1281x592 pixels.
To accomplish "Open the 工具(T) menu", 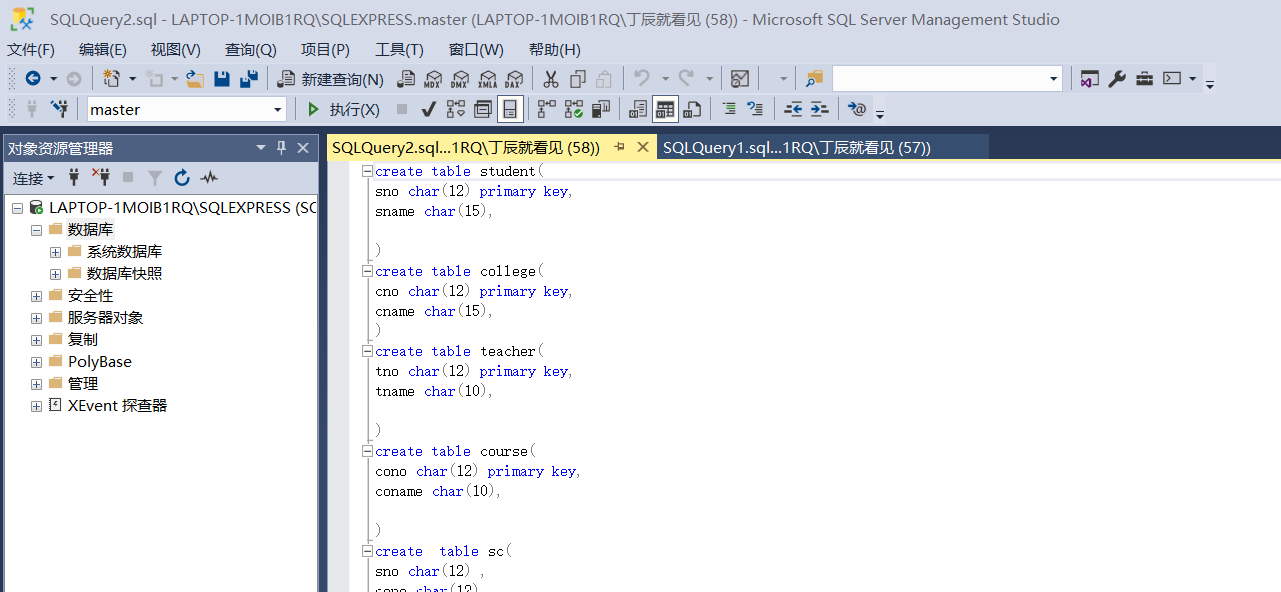I will point(399,49).
